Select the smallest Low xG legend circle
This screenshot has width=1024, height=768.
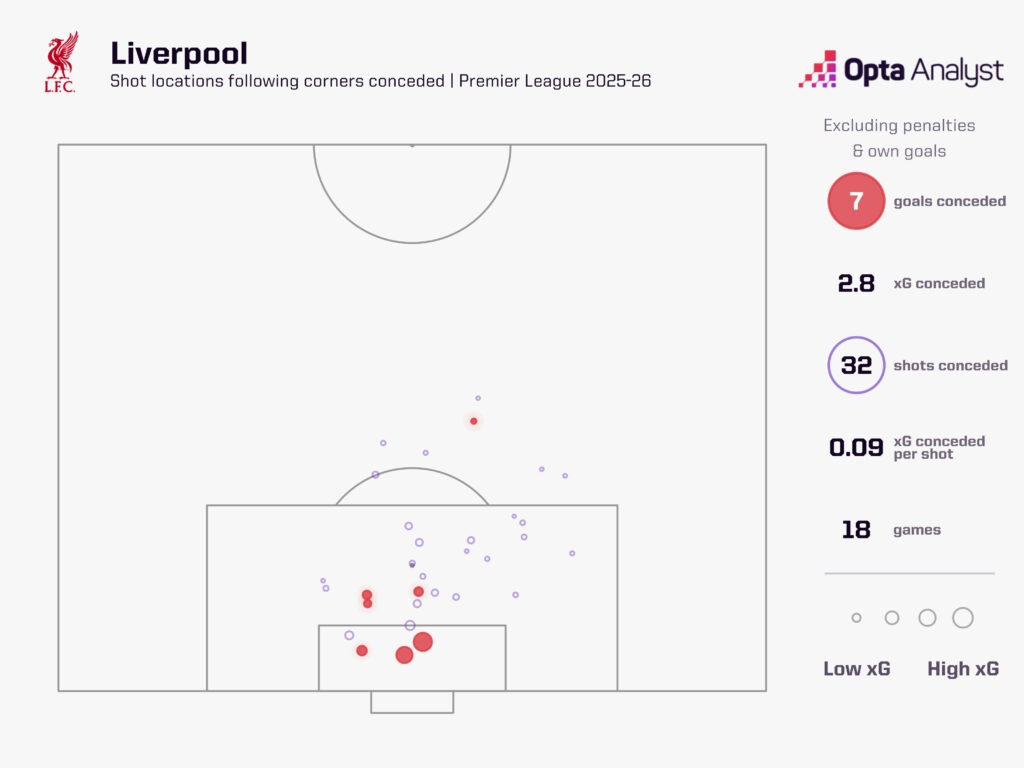point(856,618)
